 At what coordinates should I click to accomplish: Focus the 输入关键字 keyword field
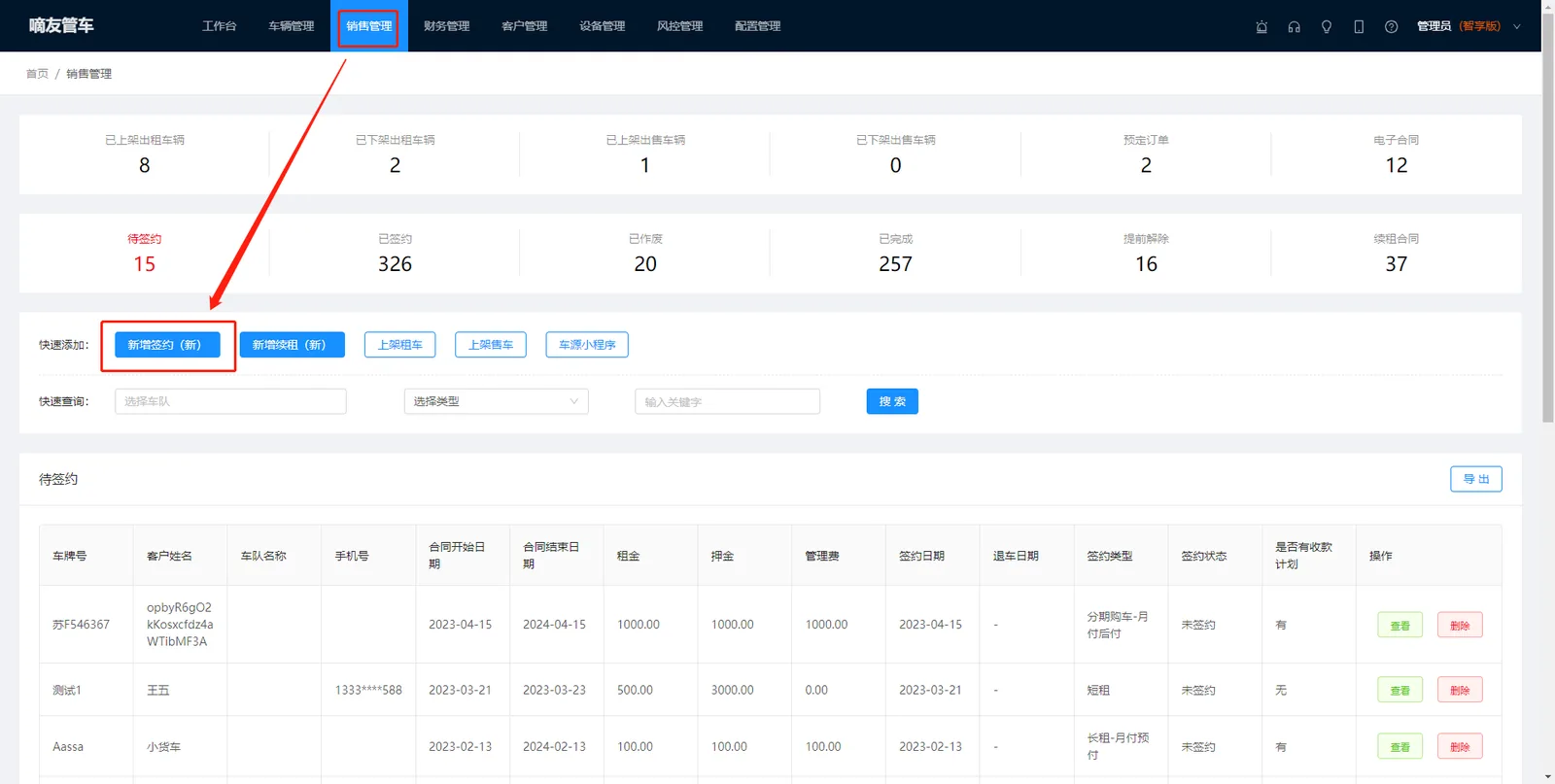click(x=727, y=401)
